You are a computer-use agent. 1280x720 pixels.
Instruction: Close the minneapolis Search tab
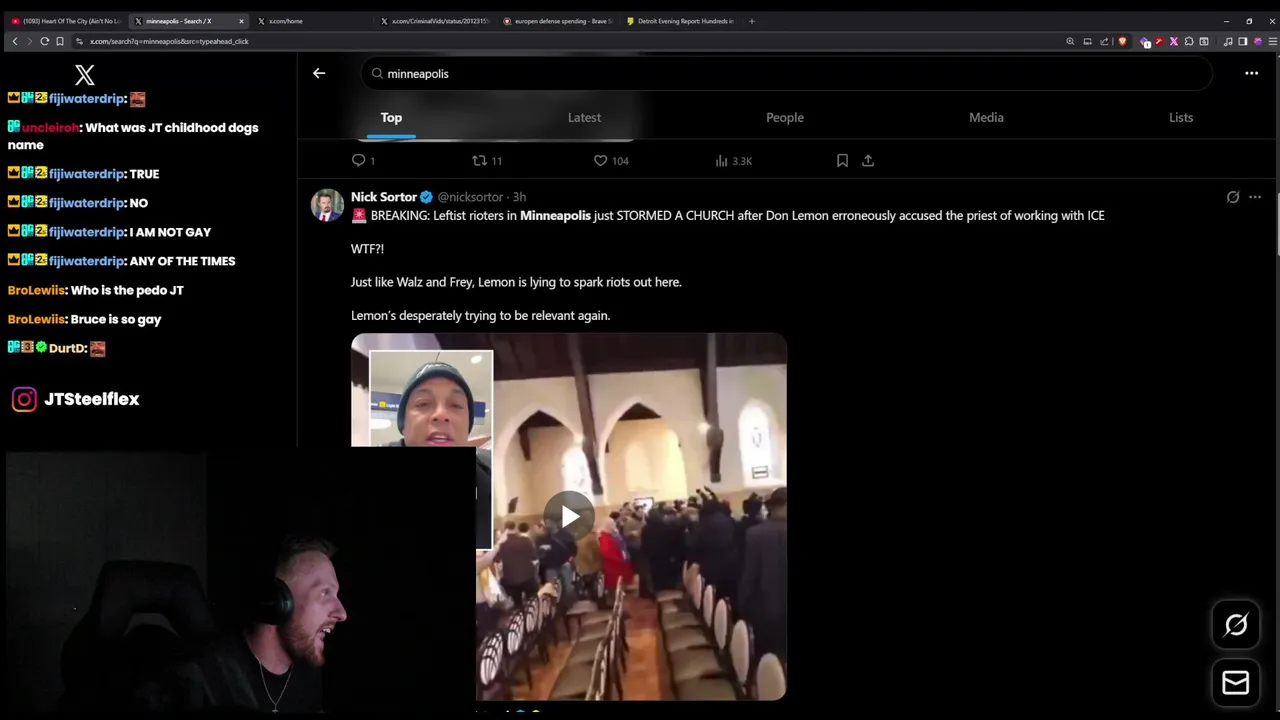click(241, 21)
